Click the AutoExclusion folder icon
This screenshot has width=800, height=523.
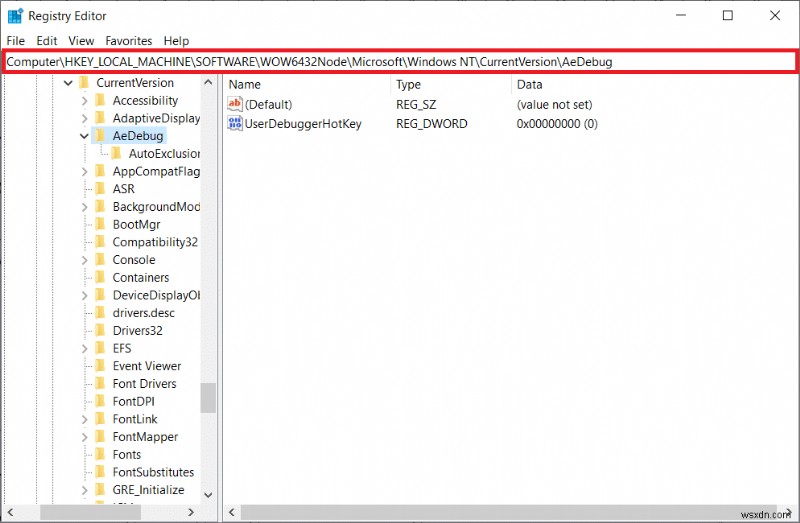[116, 153]
